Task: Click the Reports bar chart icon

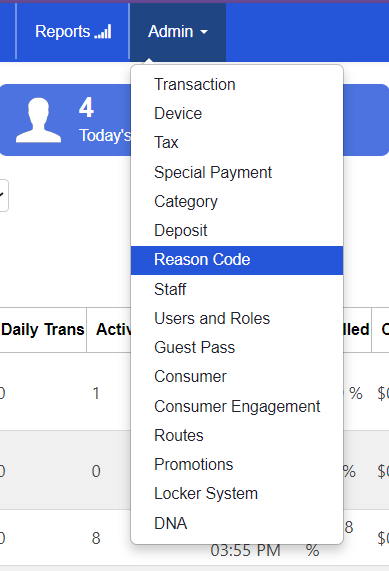Action: click(x=103, y=32)
